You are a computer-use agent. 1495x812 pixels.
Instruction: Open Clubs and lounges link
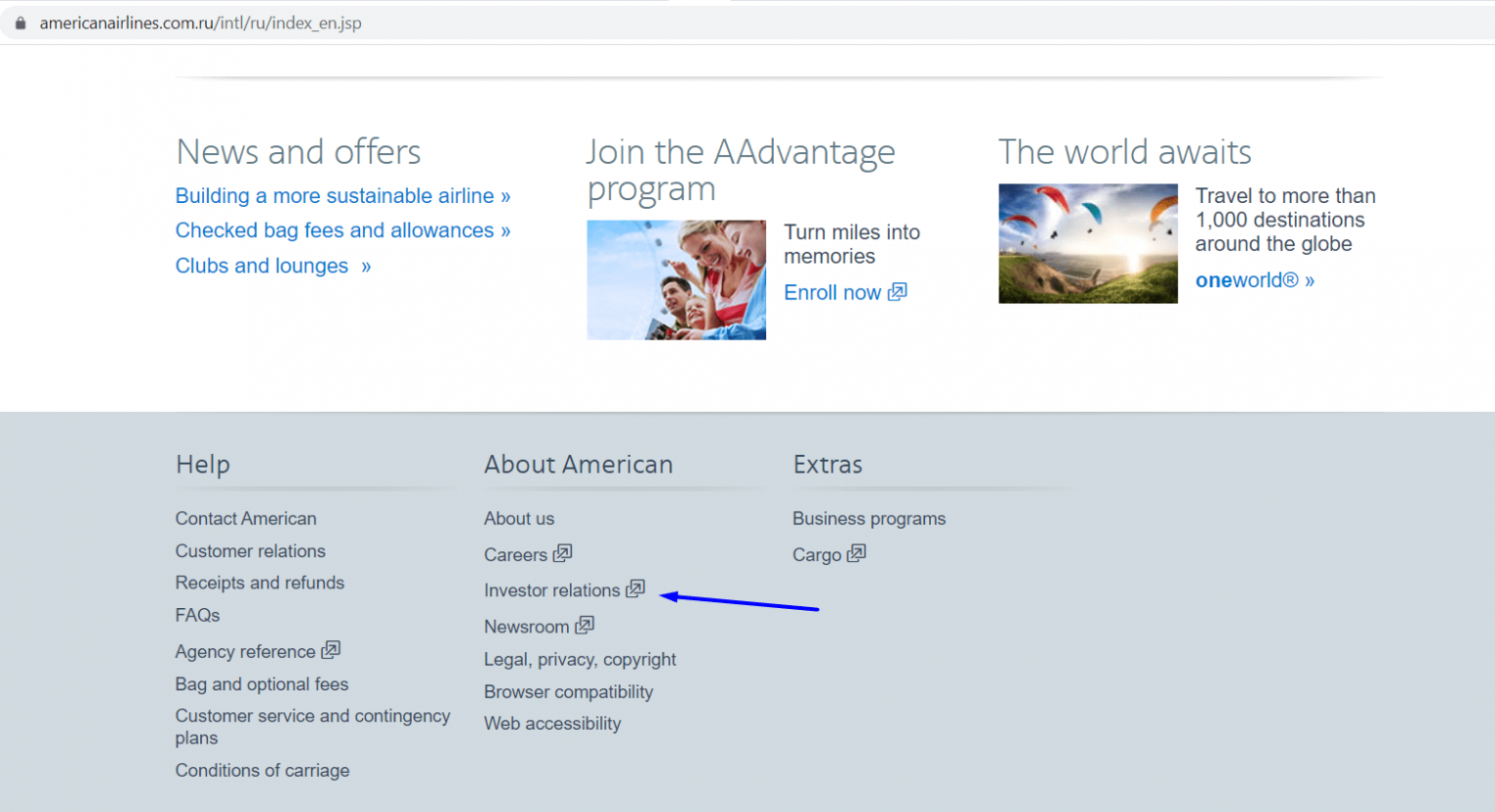pos(273,266)
